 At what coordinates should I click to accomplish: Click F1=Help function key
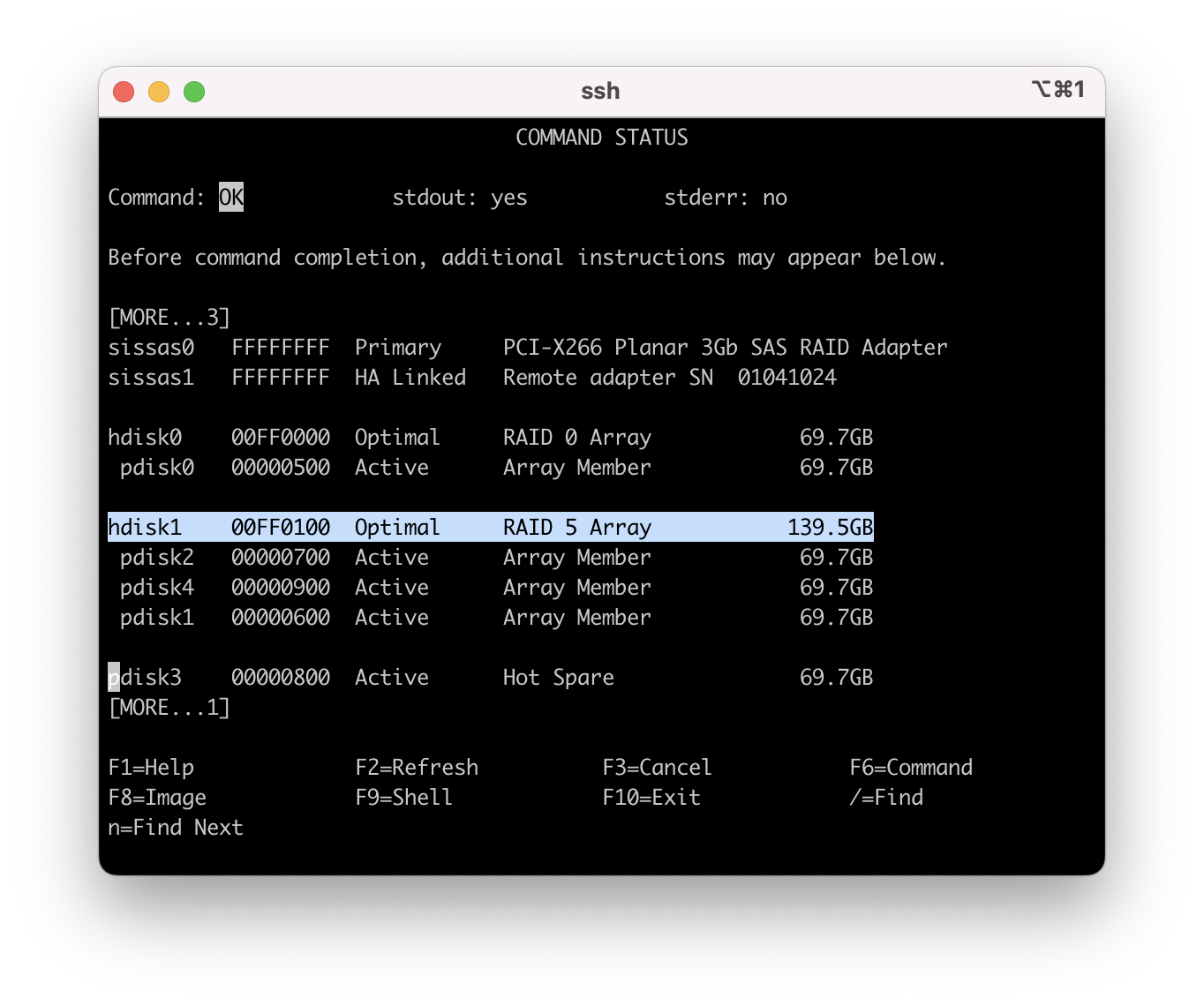pos(151,768)
